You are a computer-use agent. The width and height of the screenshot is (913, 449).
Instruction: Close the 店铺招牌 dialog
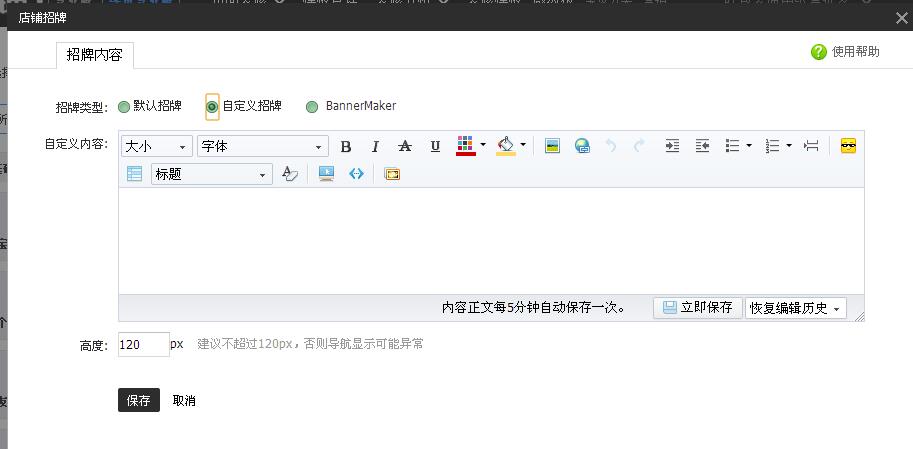coord(901,19)
